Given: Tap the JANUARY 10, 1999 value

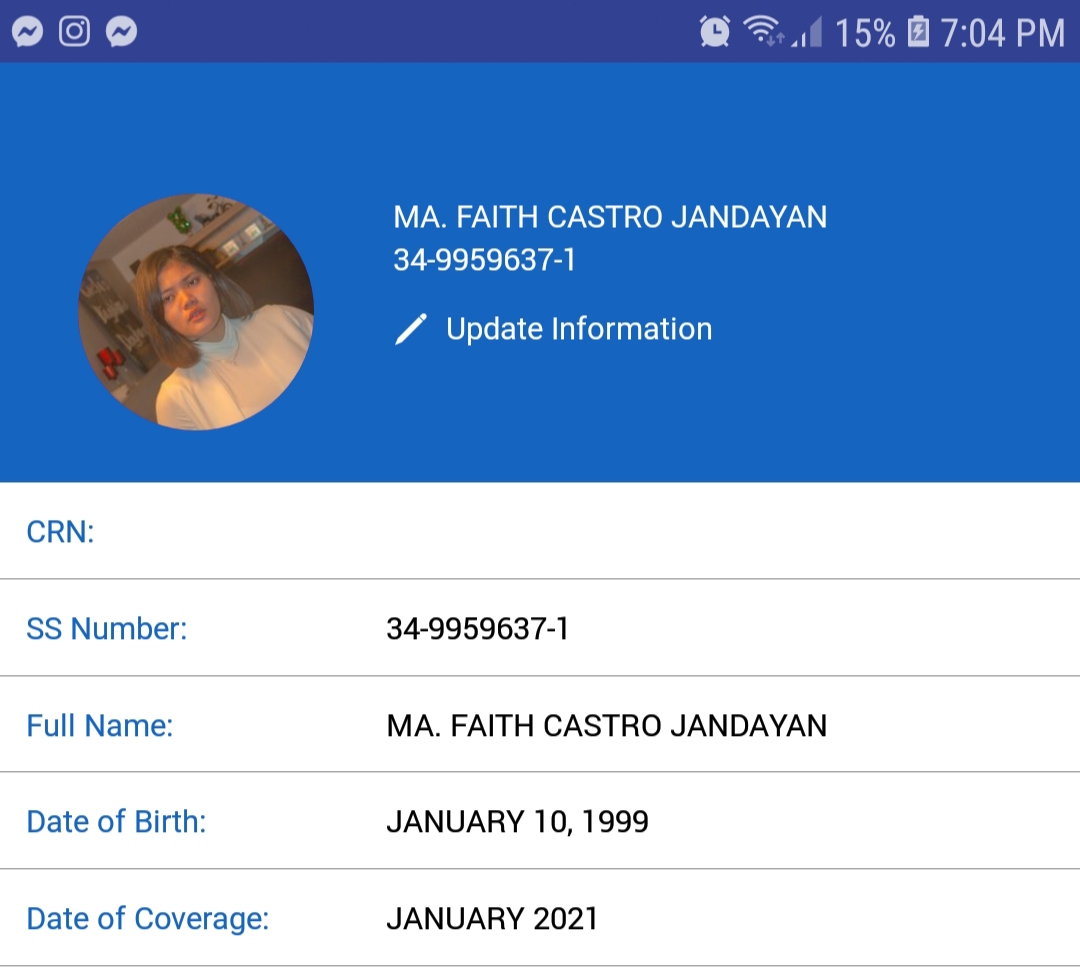Looking at the screenshot, I should (x=517, y=822).
